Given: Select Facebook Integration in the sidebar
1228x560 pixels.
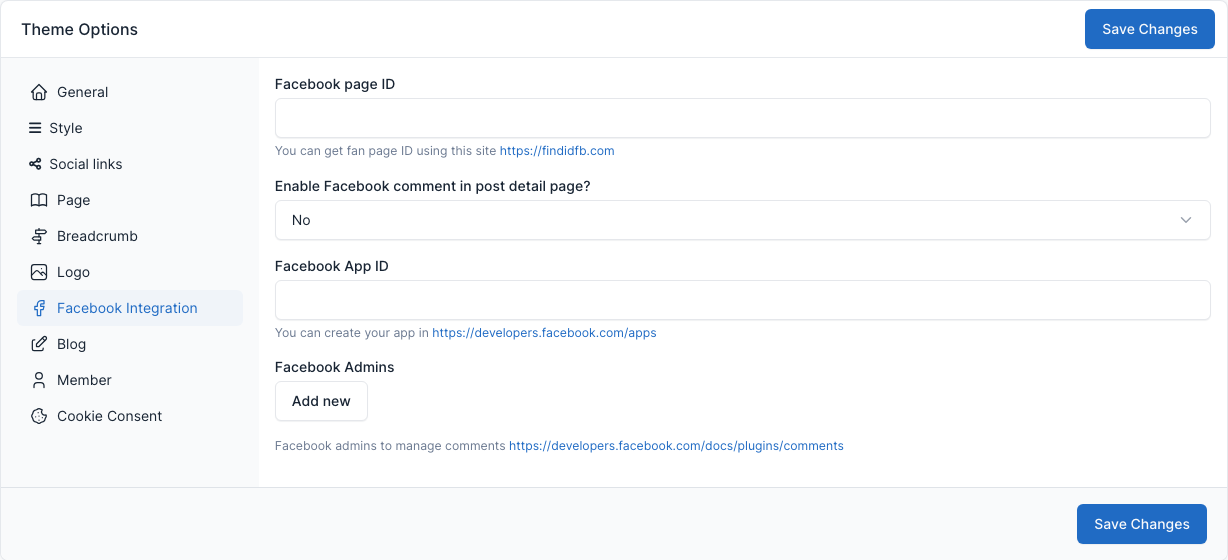Looking at the screenshot, I should point(130,308).
